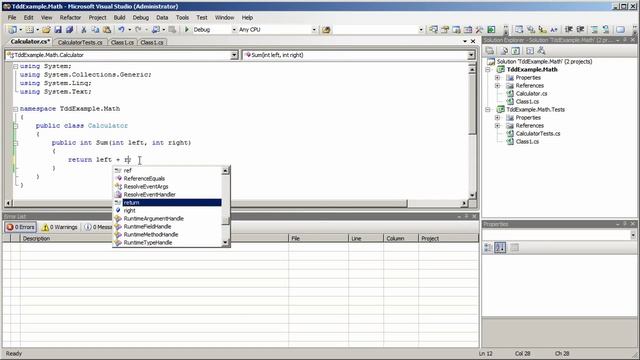Select CalculatorTests.cs in Solution Explorer tree

click(538, 133)
